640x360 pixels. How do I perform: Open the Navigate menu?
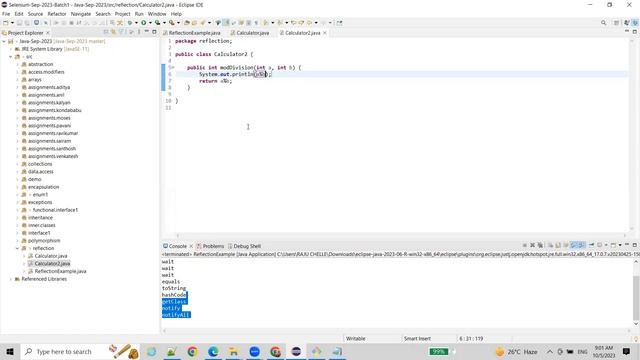point(81,14)
